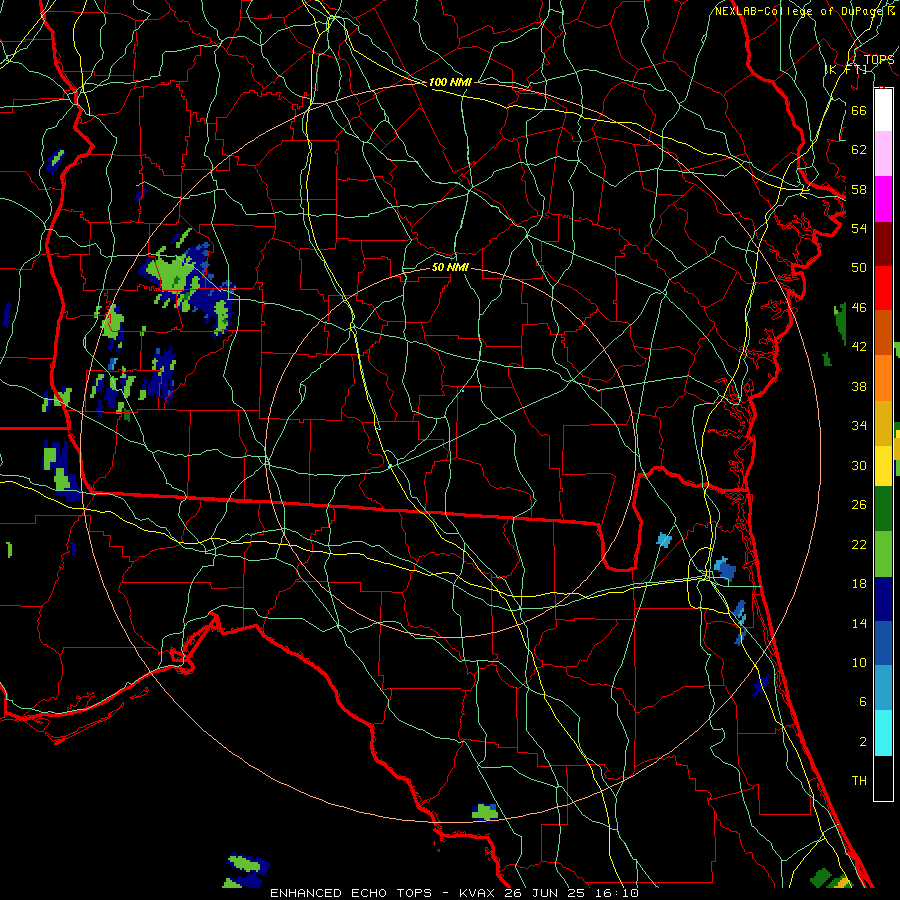Select the bright red legend swatch
The image size is (900, 900).
point(883,288)
